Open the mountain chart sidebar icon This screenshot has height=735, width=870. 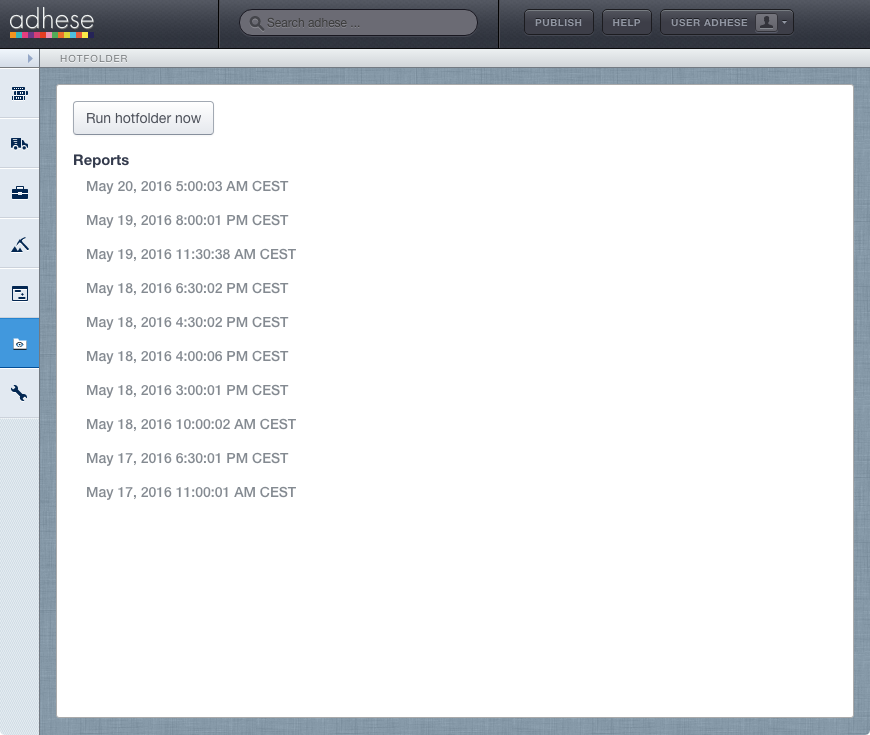[19, 244]
